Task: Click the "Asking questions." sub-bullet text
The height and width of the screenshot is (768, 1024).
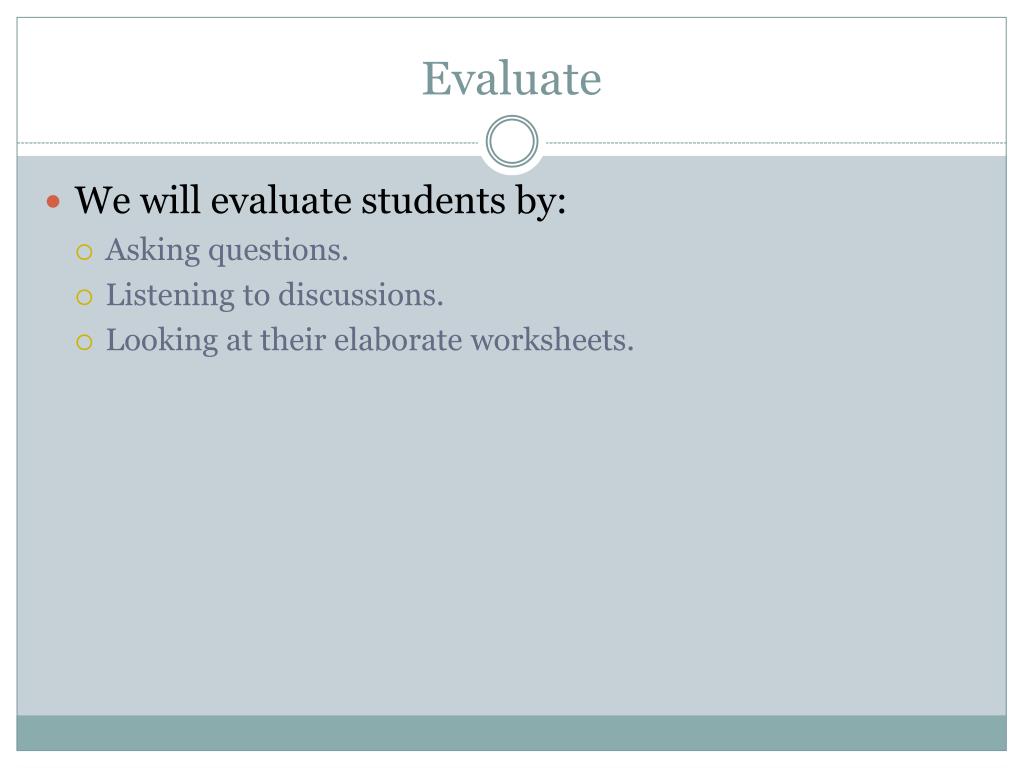Action: pos(227,250)
